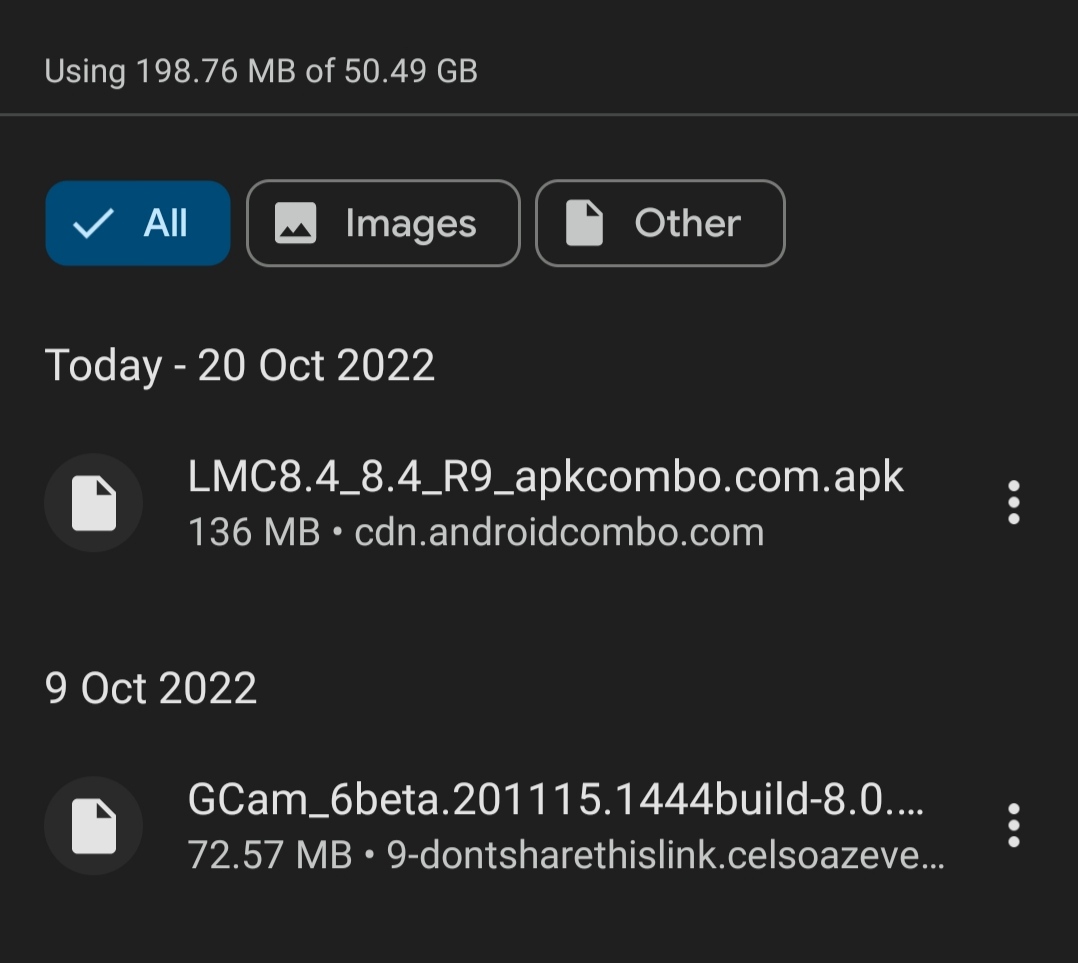Click the checkmark icon in All chip
The image size is (1078, 963).
(93, 223)
